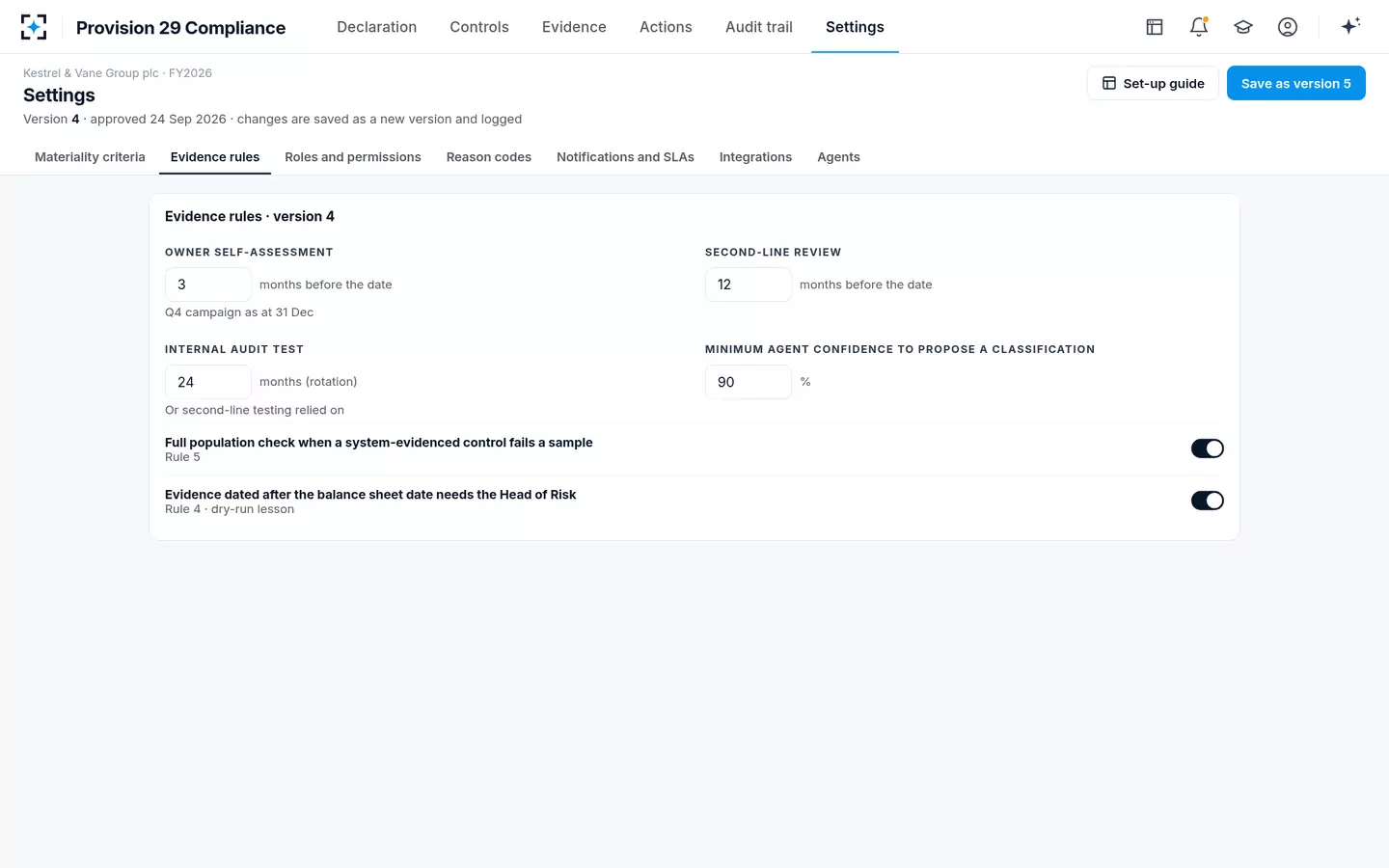Click the Settings page heading
1389x868 pixels.
(59, 95)
